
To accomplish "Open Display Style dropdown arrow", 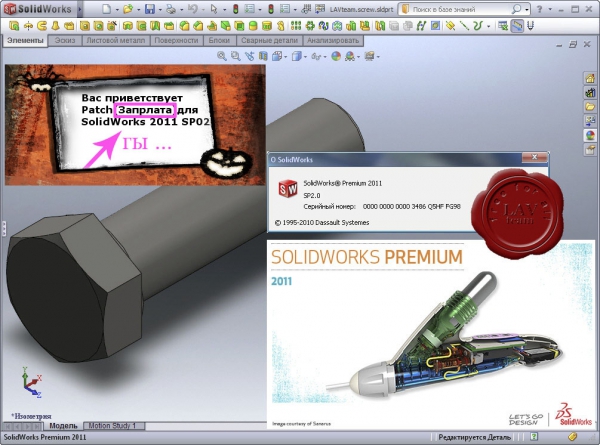I will pyautogui.click(x=305, y=57).
